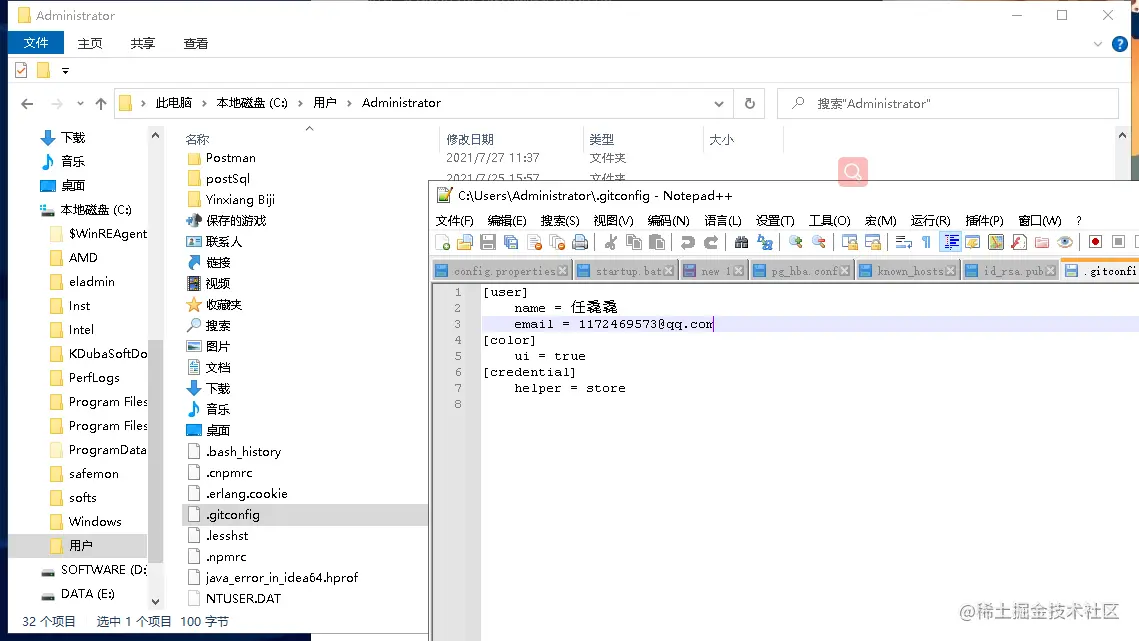Screen dimensions: 1139x641
Task: Toggle show all characters pilcrow icon
Action: tap(926, 243)
